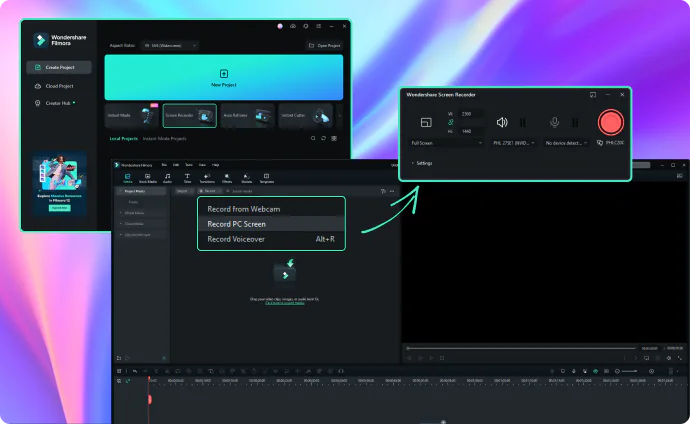Select the Effects icon in editor toolbar
This screenshot has width=690, height=424.
(227, 178)
